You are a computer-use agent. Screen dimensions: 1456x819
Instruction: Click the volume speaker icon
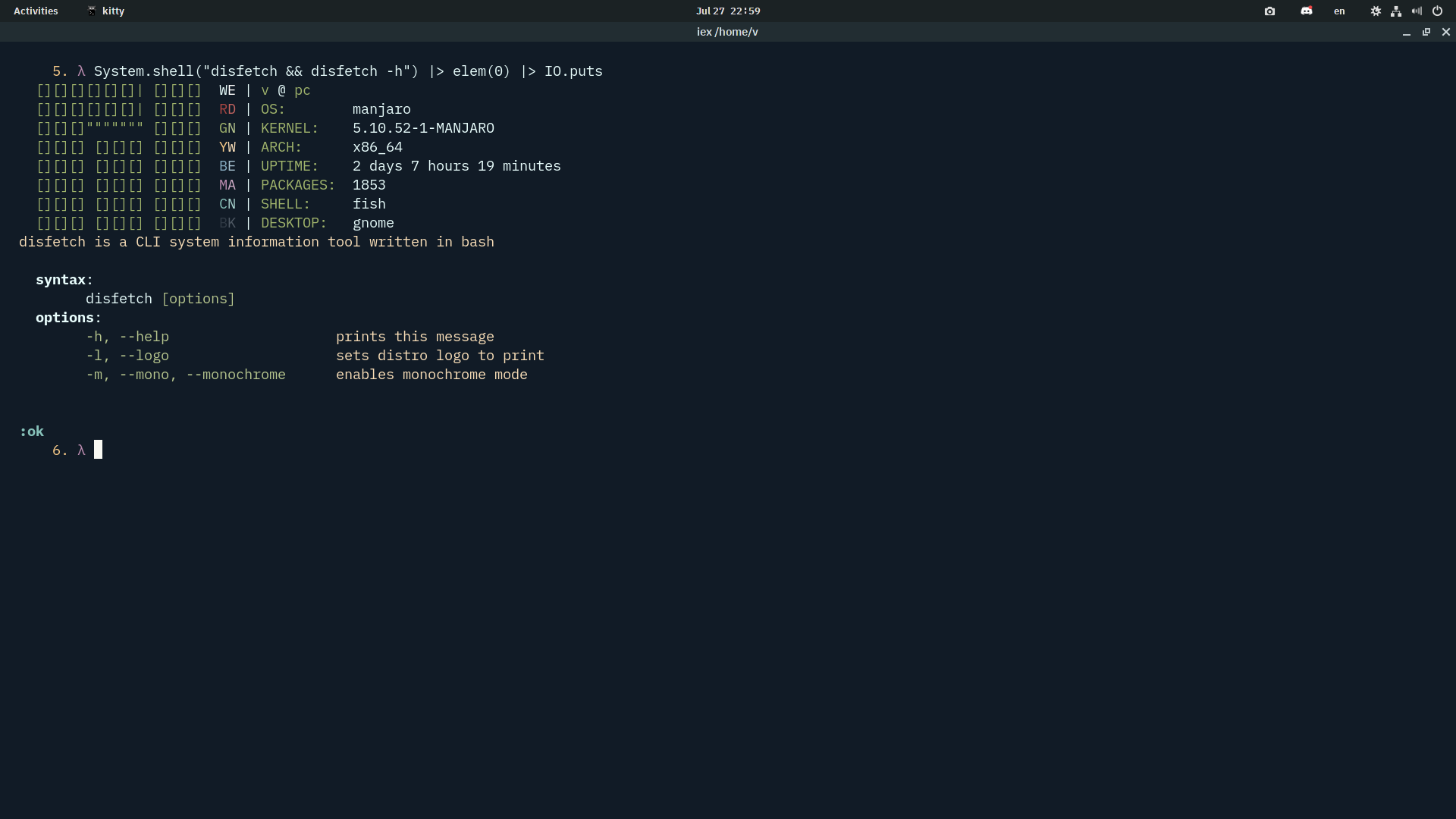point(1417,11)
